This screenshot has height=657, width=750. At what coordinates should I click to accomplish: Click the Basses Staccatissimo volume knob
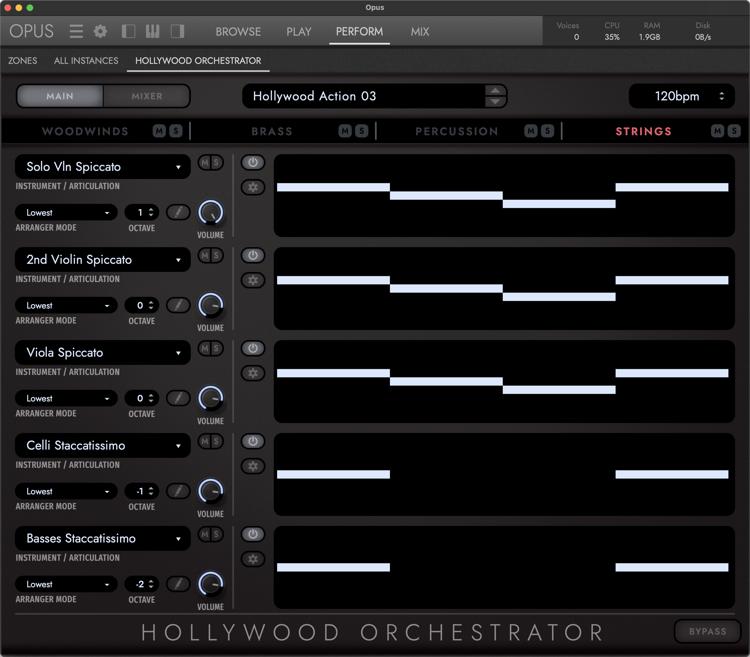tap(210, 584)
